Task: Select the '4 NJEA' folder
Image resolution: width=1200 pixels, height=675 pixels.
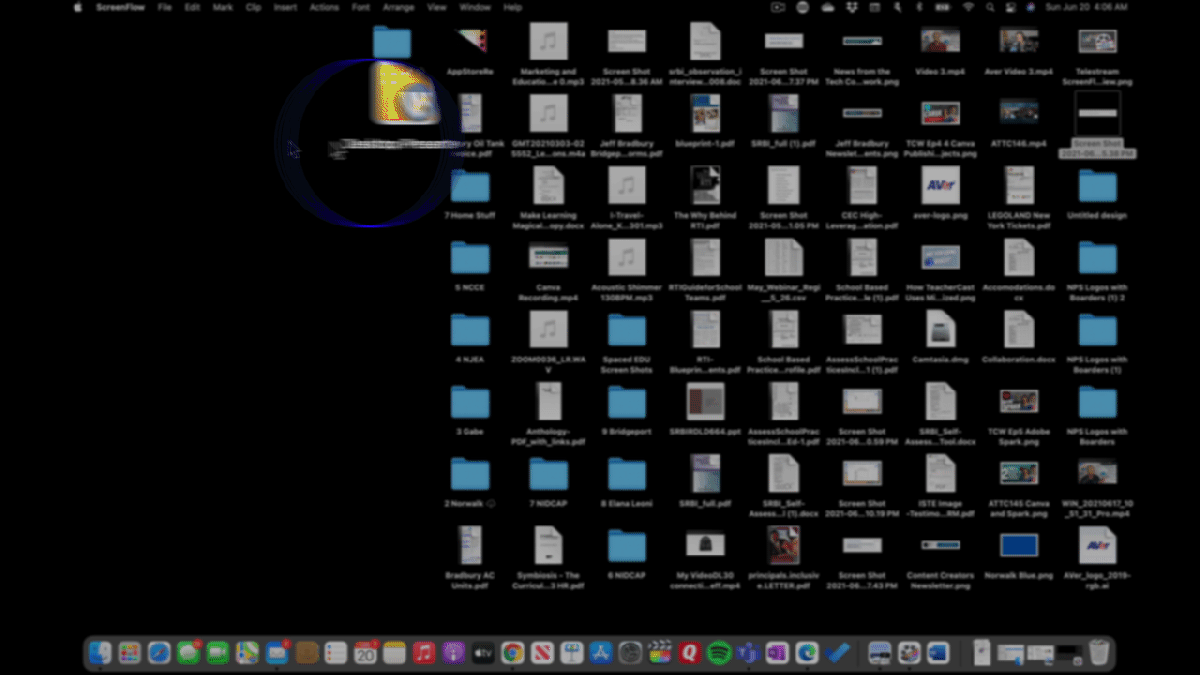Action: [x=470, y=330]
